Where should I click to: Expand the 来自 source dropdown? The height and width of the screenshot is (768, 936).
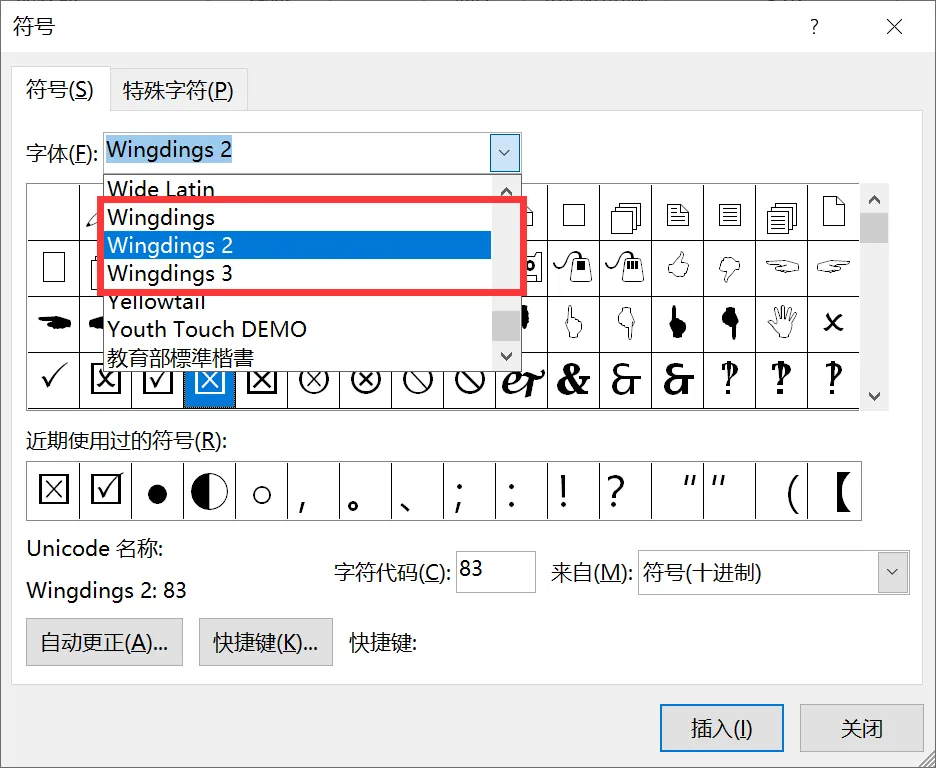coord(892,573)
